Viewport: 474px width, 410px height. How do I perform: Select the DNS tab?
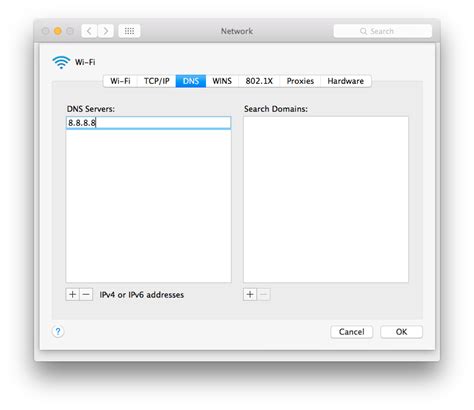pyautogui.click(x=191, y=81)
